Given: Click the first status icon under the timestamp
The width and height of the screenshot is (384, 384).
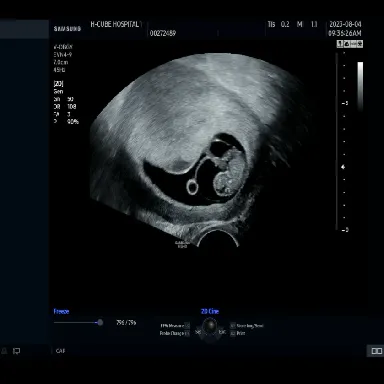Looking at the screenshot, I should (x=340, y=44).
